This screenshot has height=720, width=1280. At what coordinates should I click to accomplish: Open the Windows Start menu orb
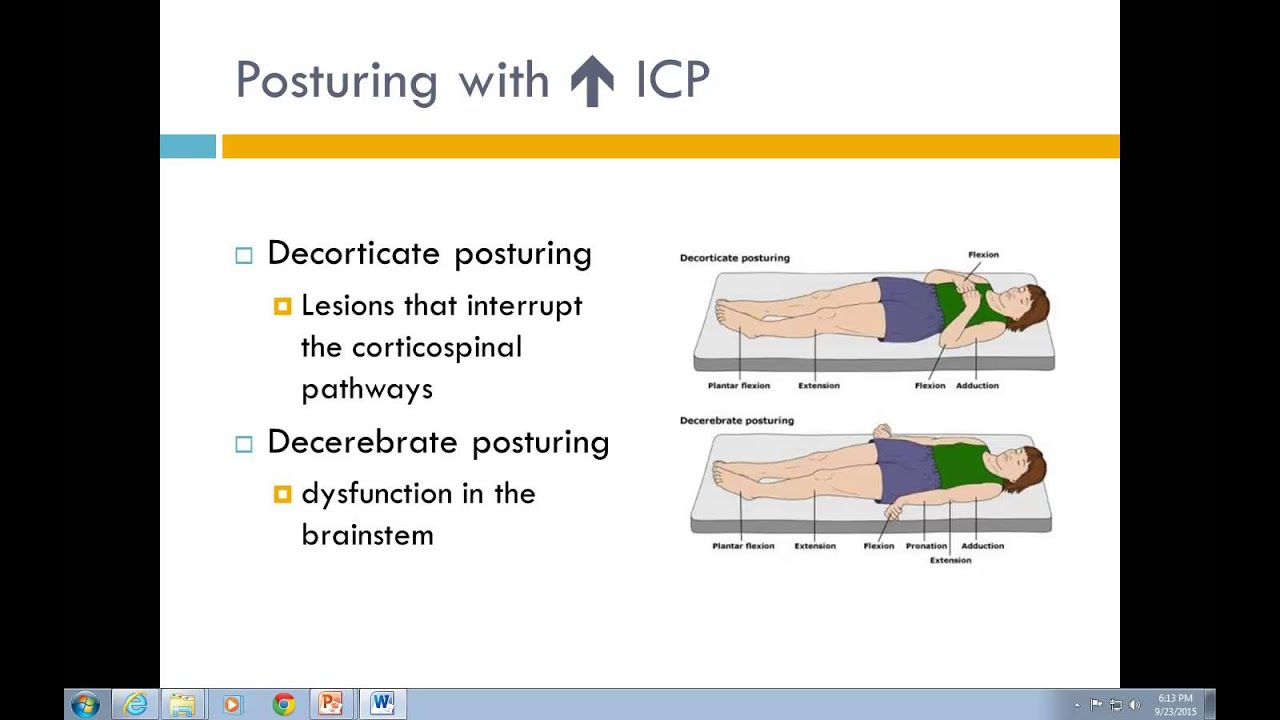point(85,705)
